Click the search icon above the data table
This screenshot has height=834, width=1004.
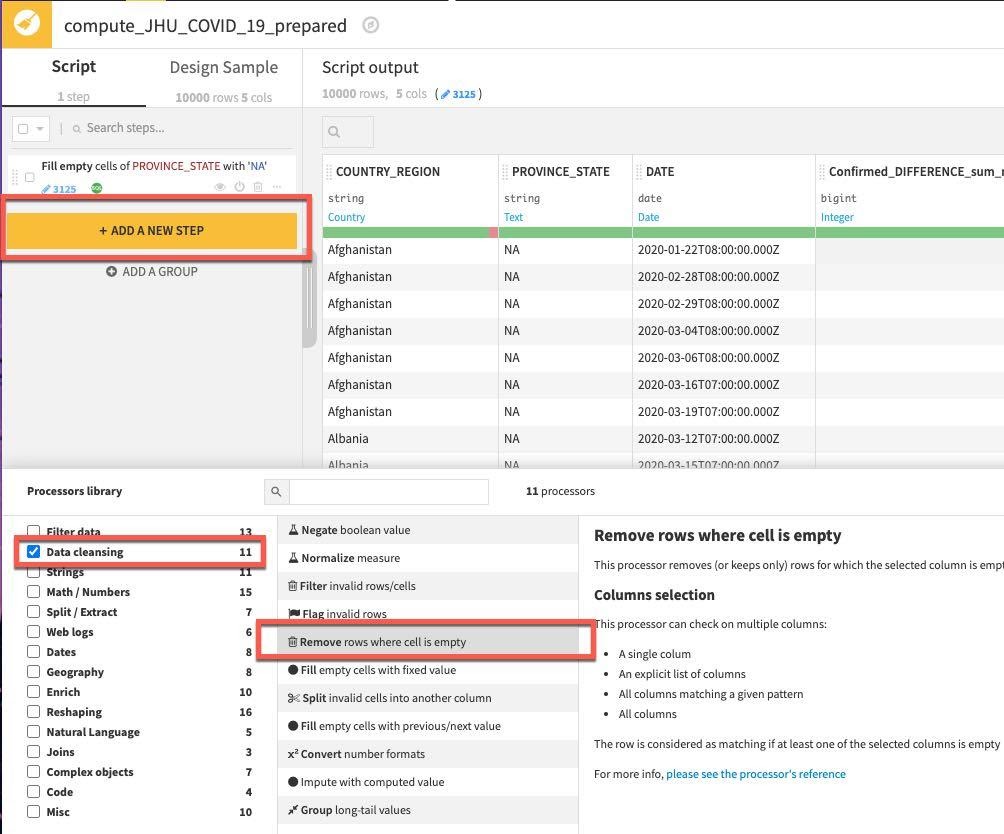335,132
